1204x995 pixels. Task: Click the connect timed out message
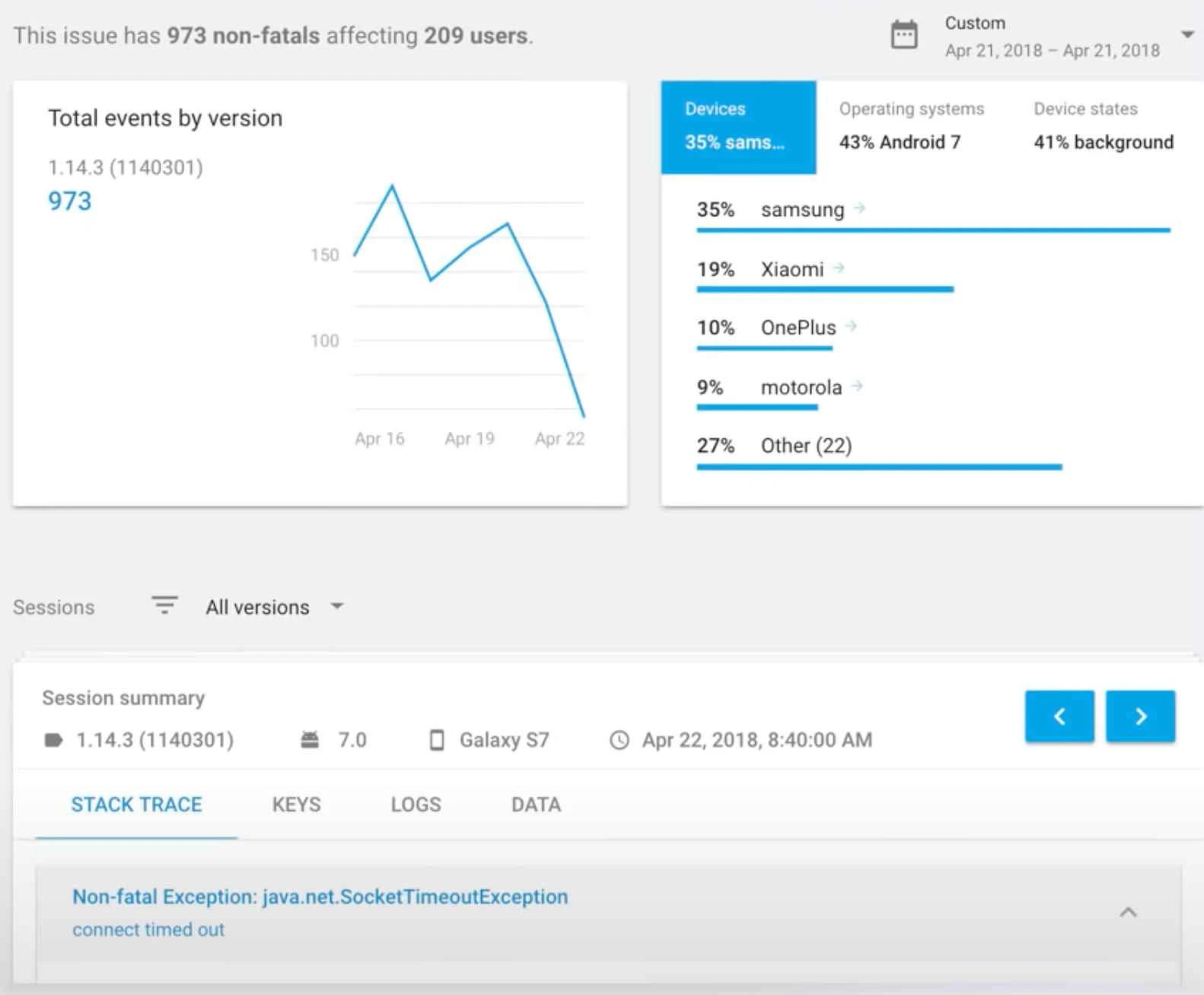(148, 930)
